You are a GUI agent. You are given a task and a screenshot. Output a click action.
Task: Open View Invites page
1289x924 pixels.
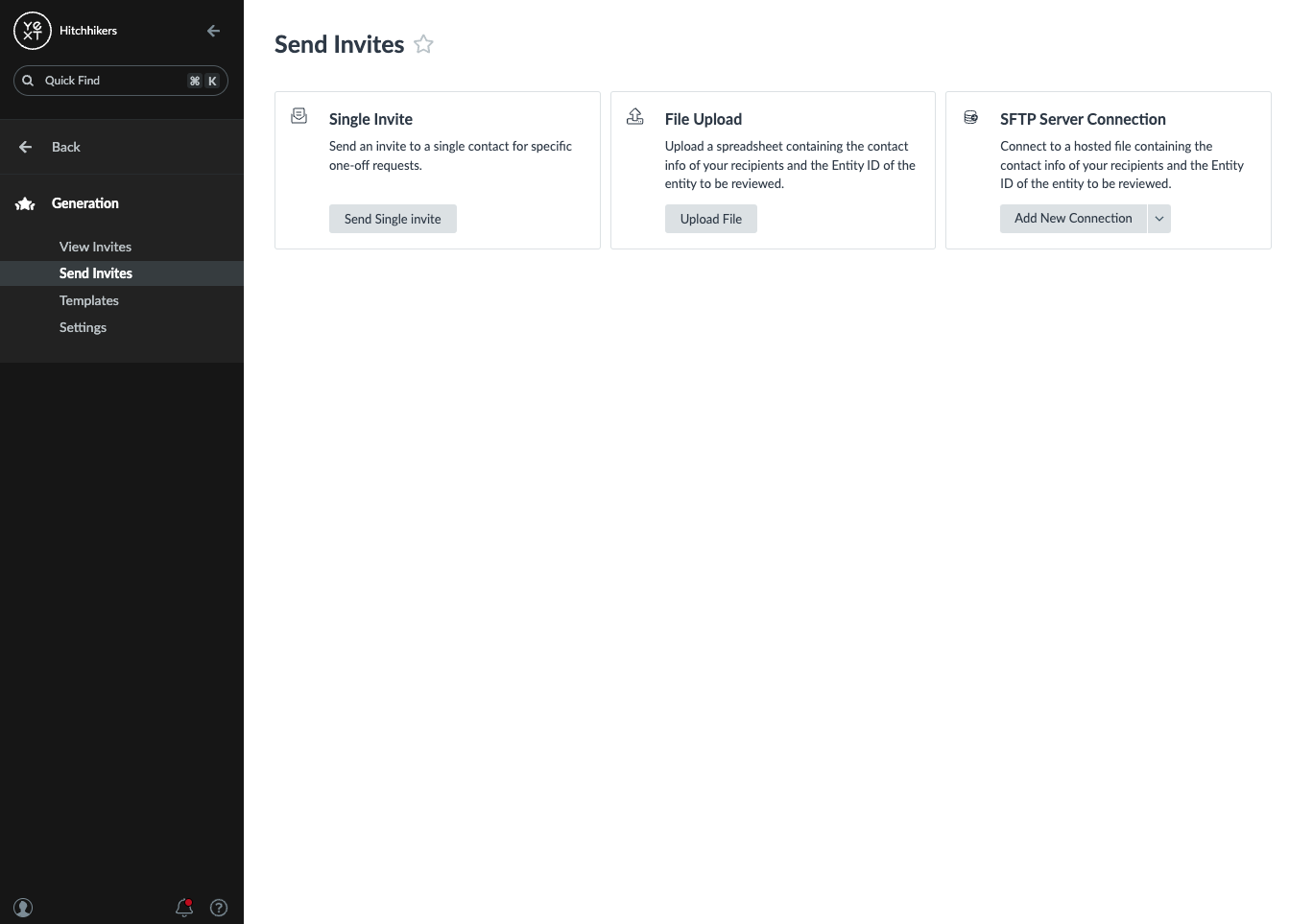coord(95,247)
